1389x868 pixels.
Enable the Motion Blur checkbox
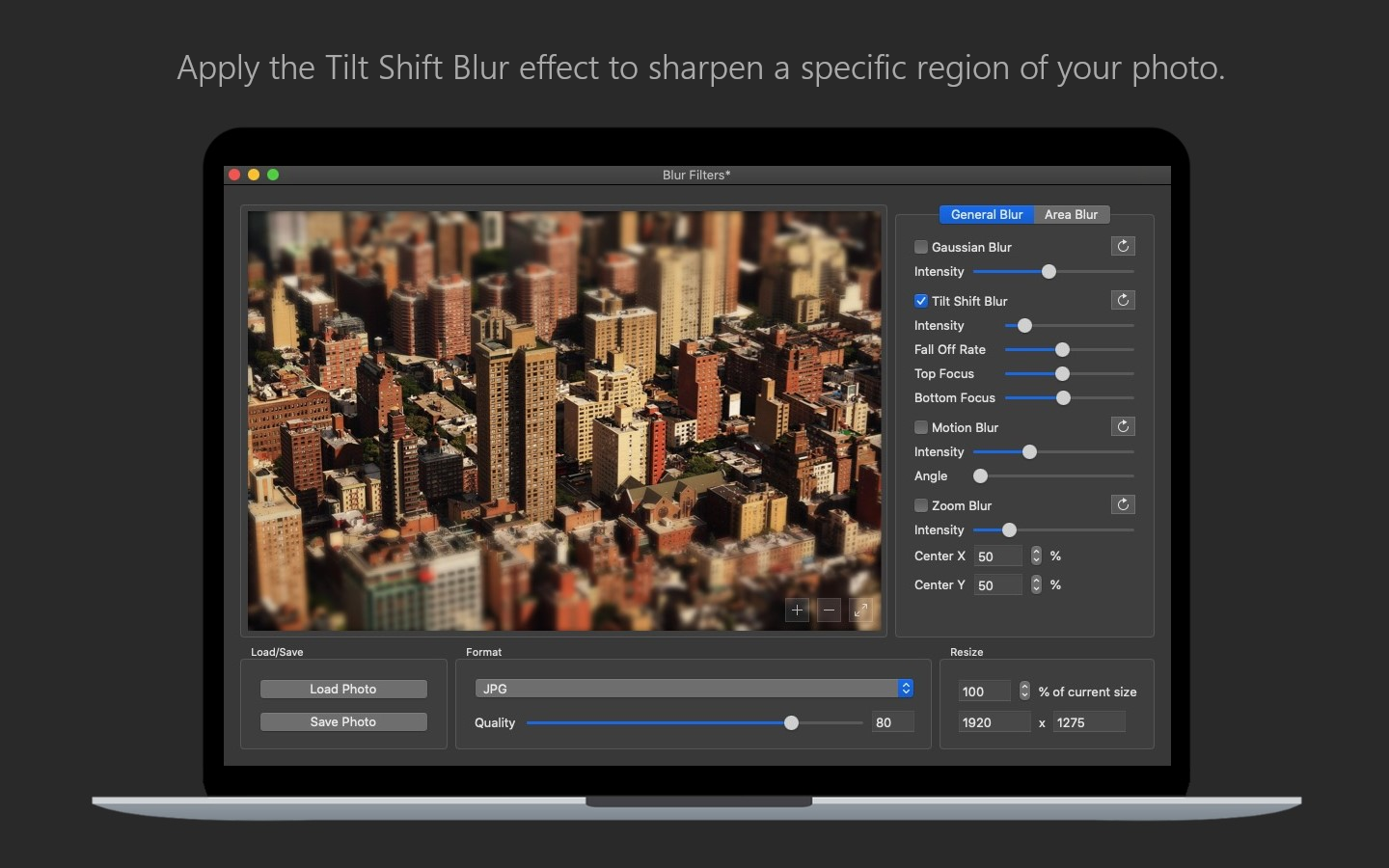921,427
